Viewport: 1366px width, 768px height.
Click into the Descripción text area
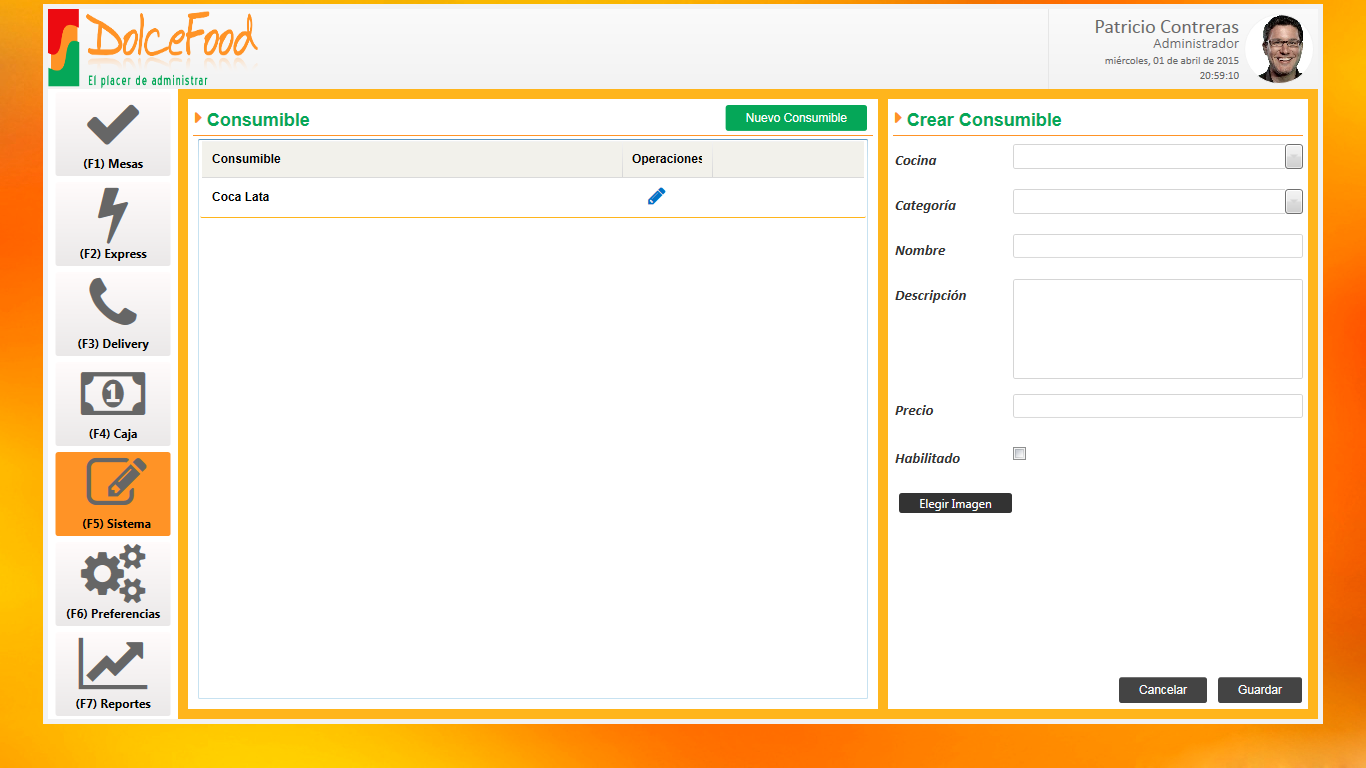point(1157,329)
